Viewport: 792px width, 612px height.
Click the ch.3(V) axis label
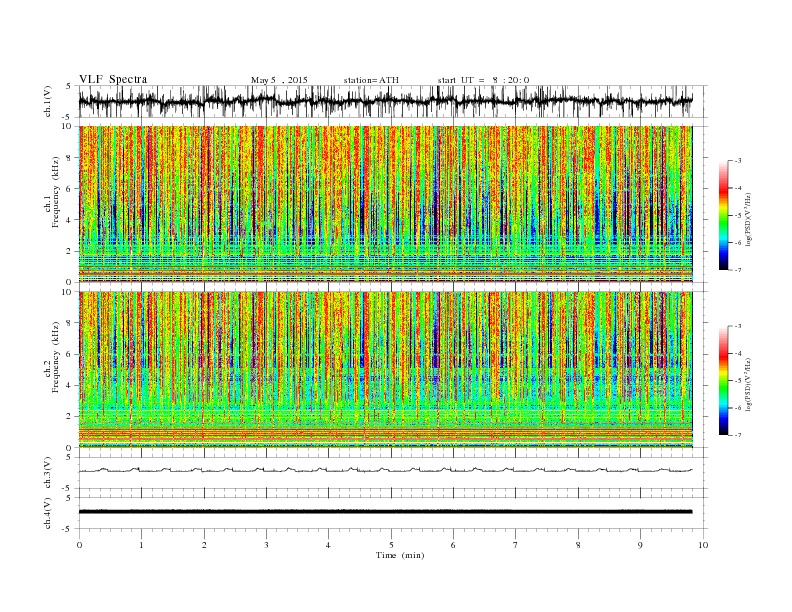[48, 474]
